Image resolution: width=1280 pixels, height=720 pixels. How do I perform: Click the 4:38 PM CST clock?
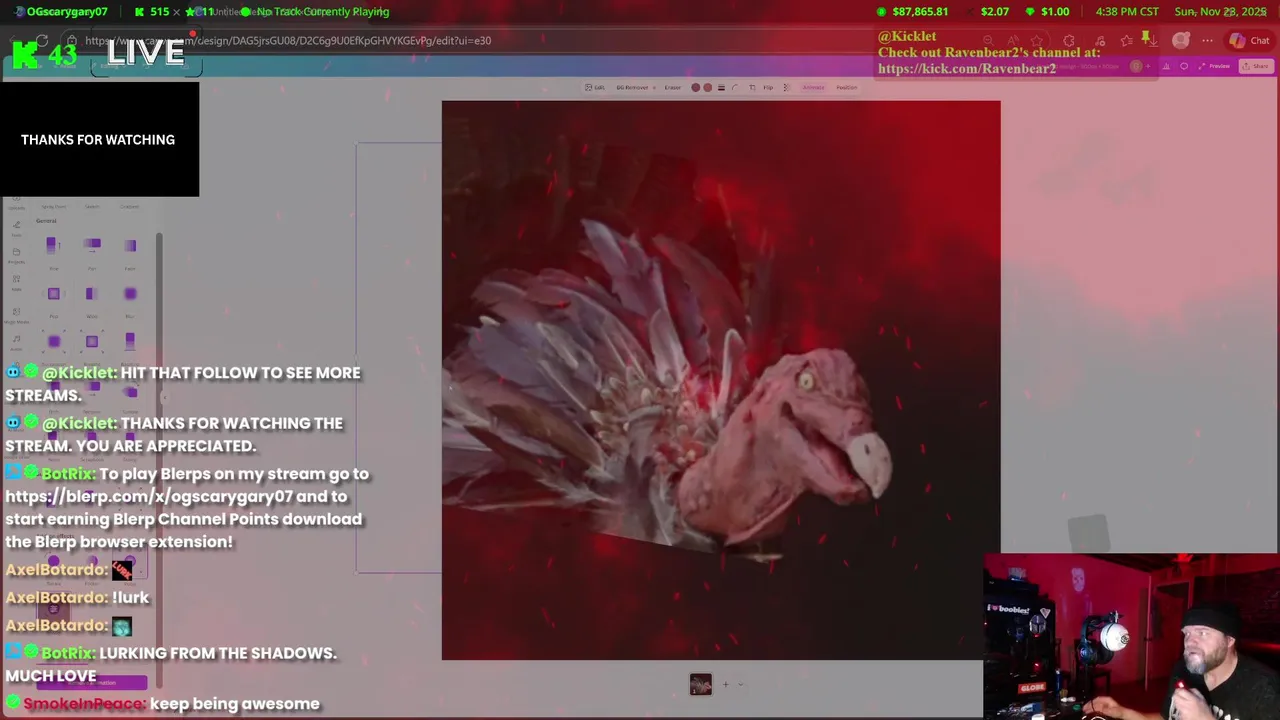click(1127, 11)
